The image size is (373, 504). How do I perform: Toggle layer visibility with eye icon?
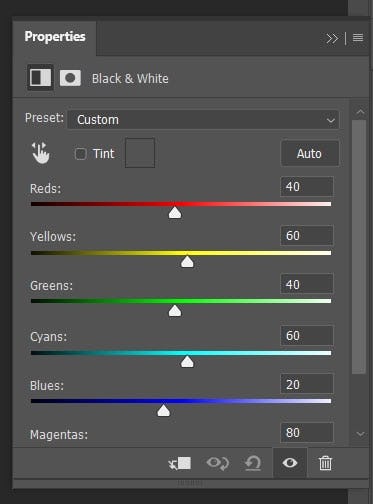point(290,463)
